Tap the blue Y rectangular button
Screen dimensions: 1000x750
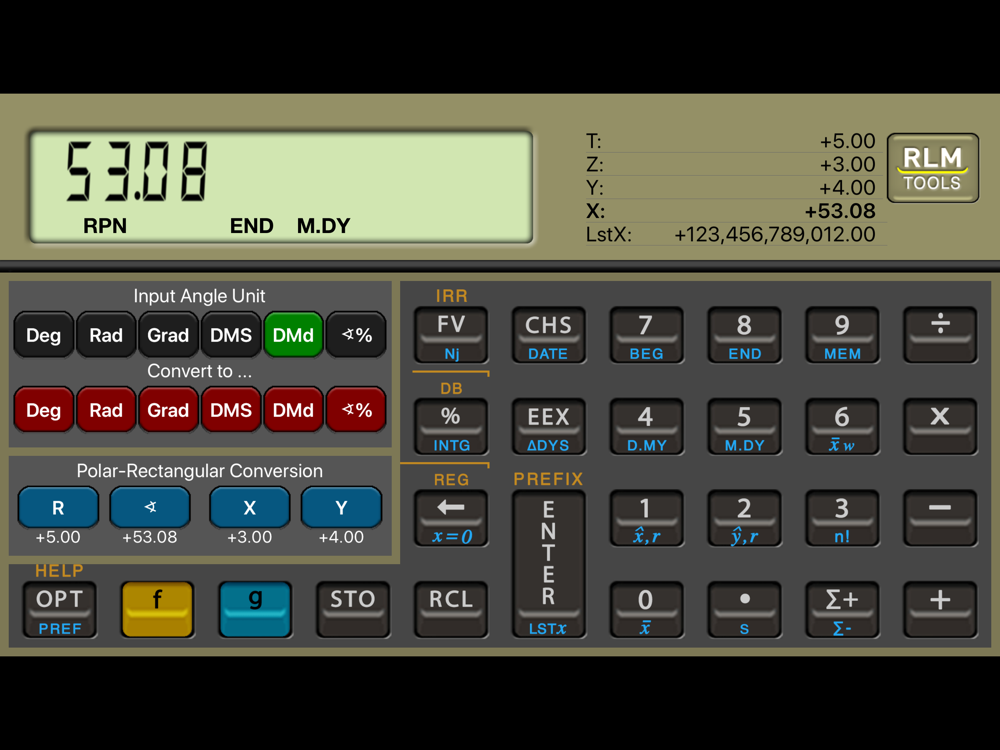(341, 508)
